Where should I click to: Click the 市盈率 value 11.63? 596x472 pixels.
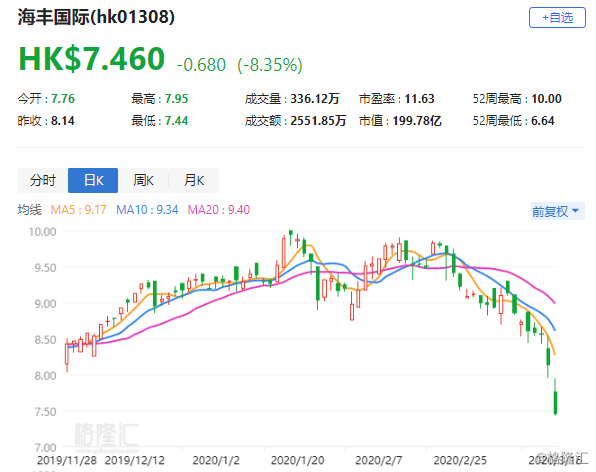coord(419,99)
